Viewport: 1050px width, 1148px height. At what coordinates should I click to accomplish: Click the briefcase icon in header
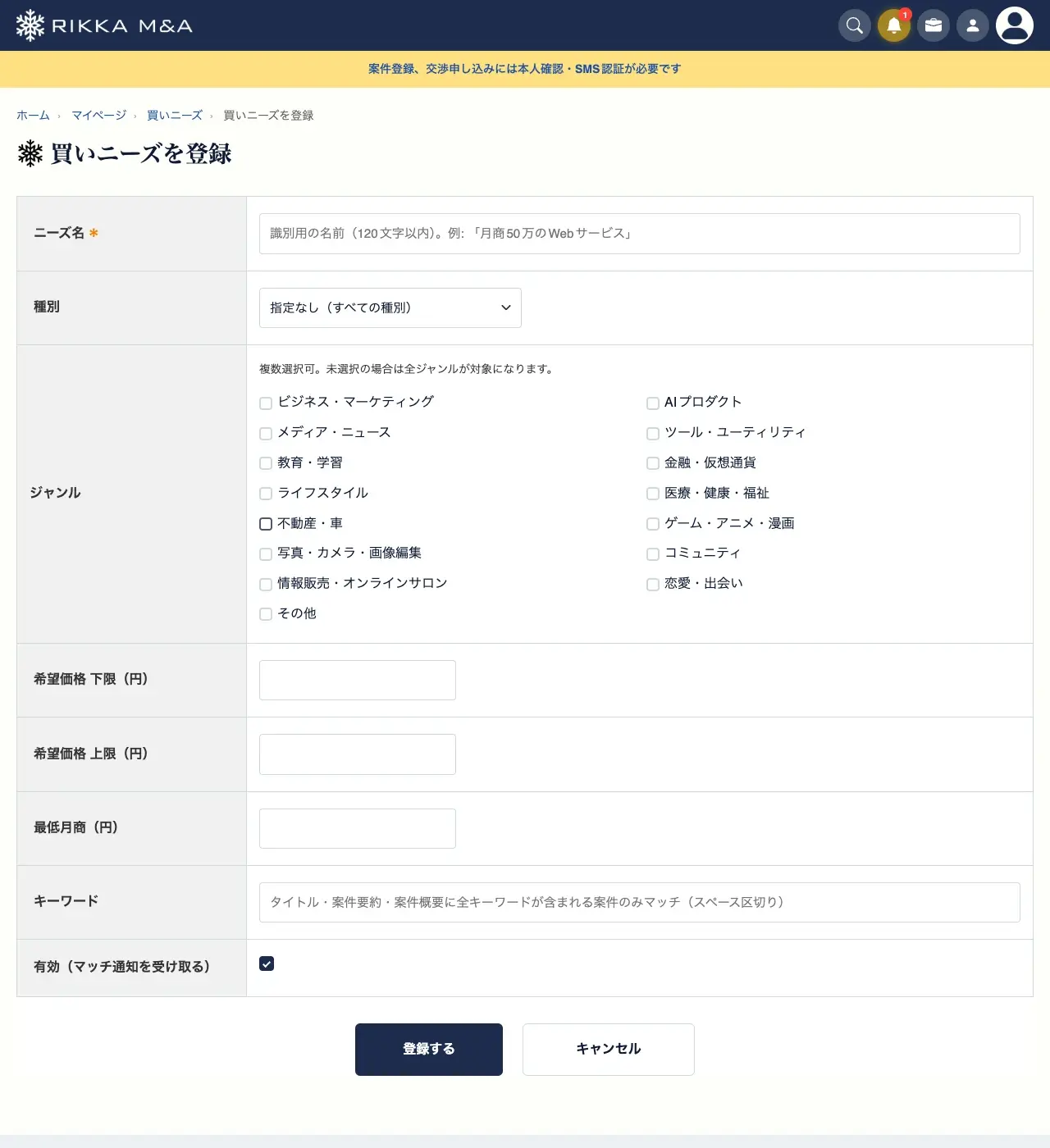point(934,25)
